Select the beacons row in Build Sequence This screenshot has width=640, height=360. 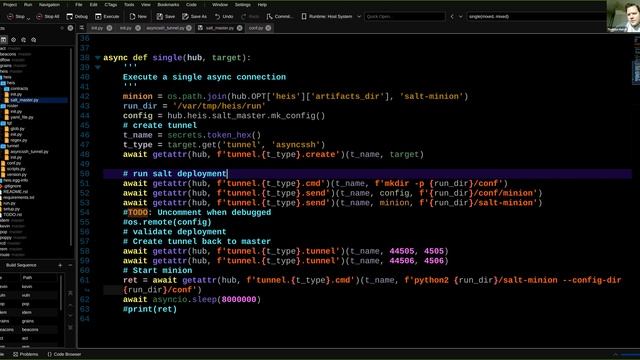tap(29, 330)
